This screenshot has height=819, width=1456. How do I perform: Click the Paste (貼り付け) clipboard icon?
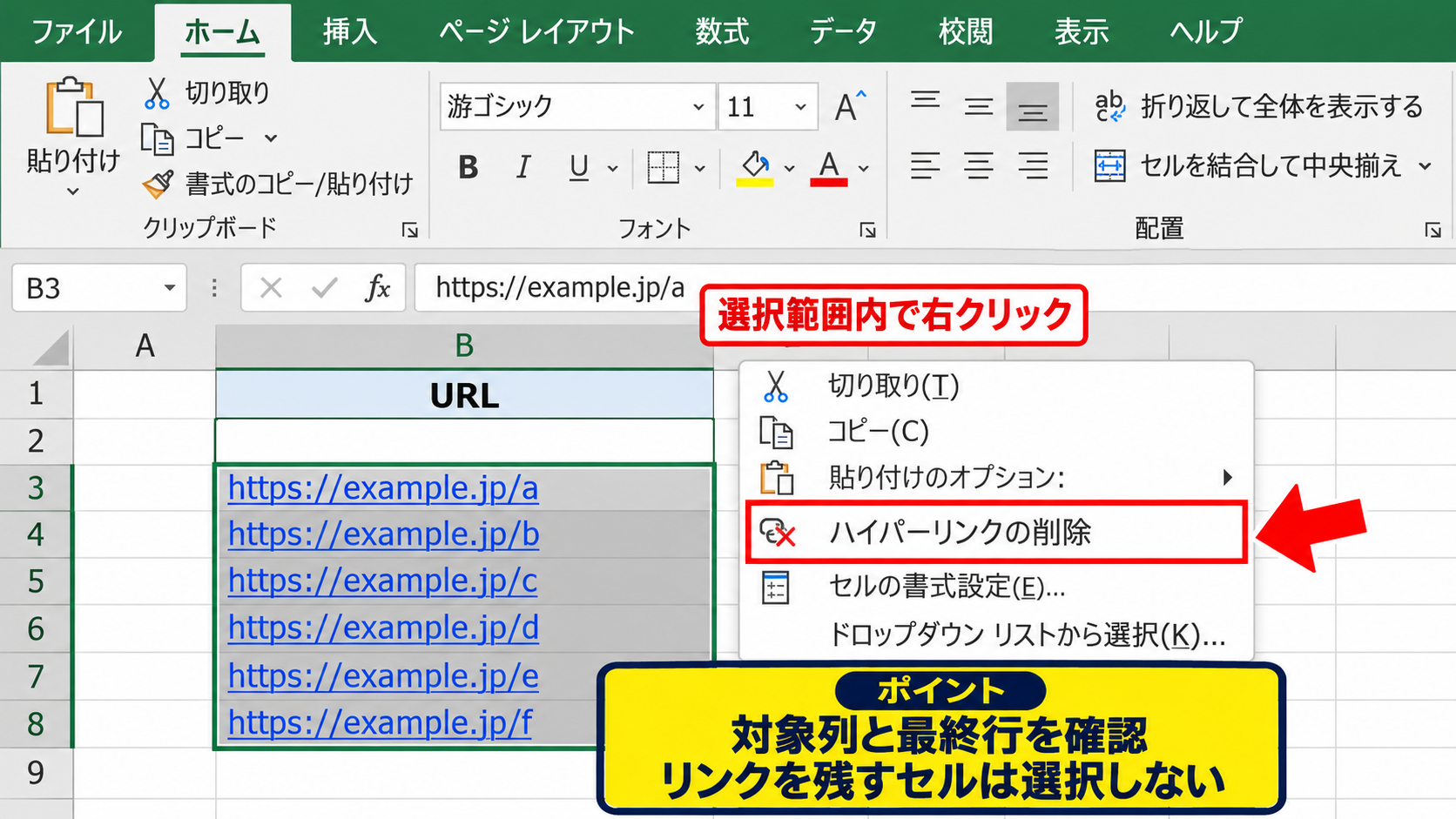74,106
